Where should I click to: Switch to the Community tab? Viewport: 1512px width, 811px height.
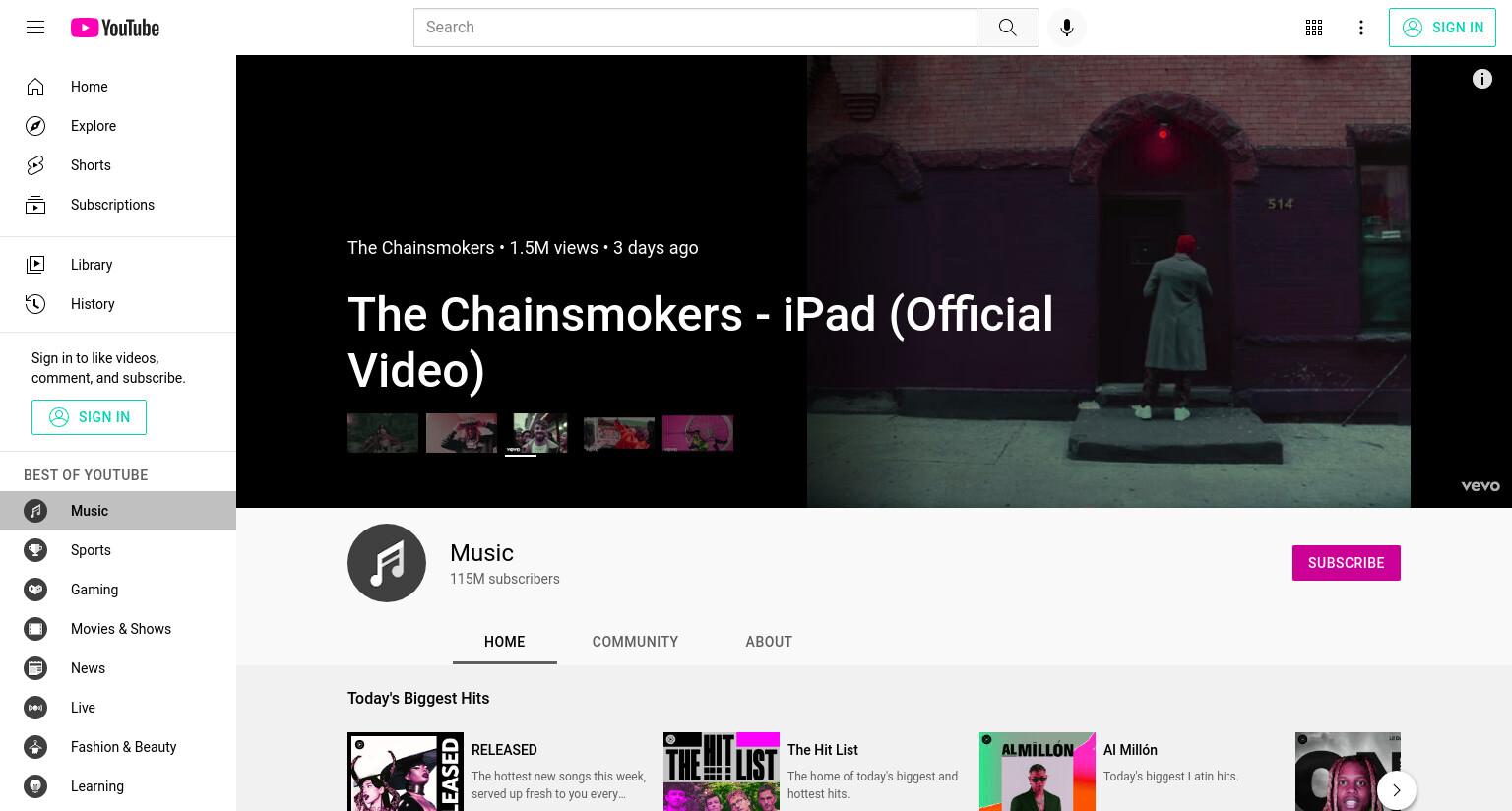[x=635, y=642]
